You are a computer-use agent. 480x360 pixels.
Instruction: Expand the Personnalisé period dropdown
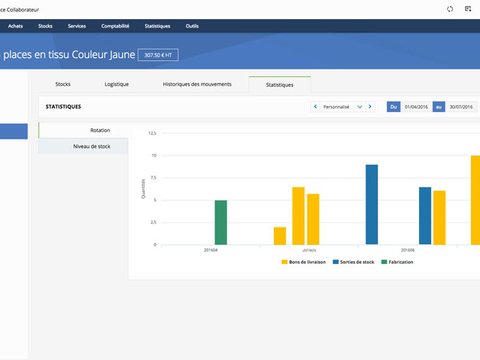tap(342, 107)
